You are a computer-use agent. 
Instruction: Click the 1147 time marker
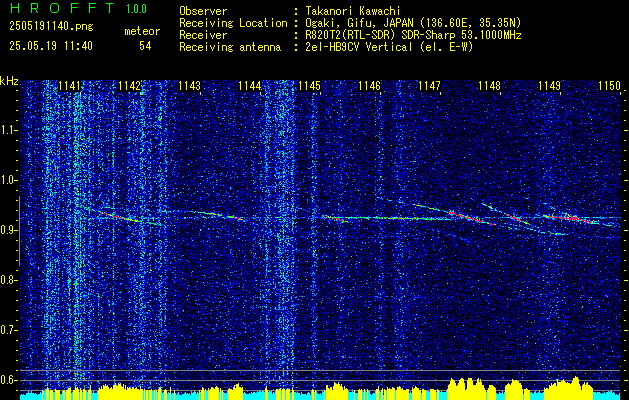[x=429, y=86]
